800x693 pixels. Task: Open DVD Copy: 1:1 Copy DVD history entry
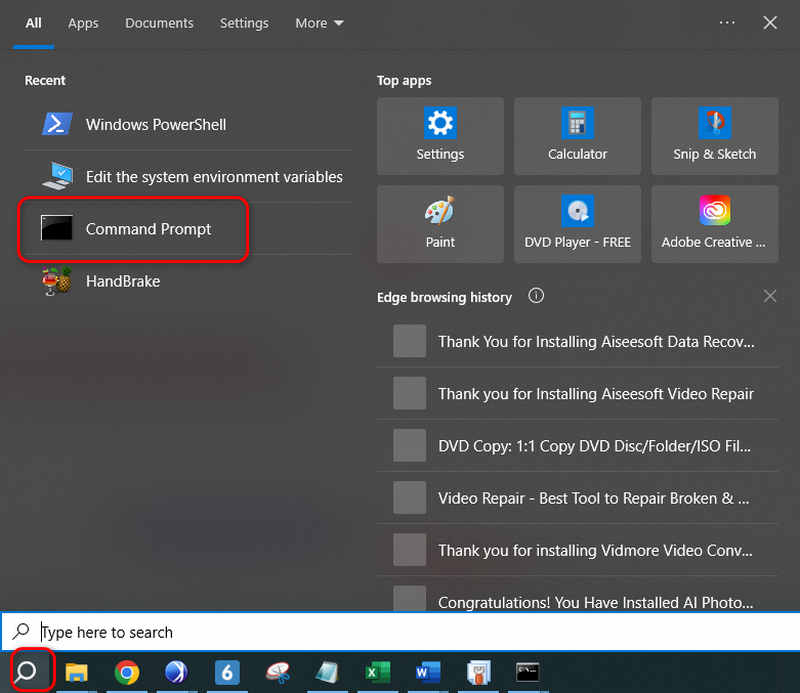pos(578,446)
